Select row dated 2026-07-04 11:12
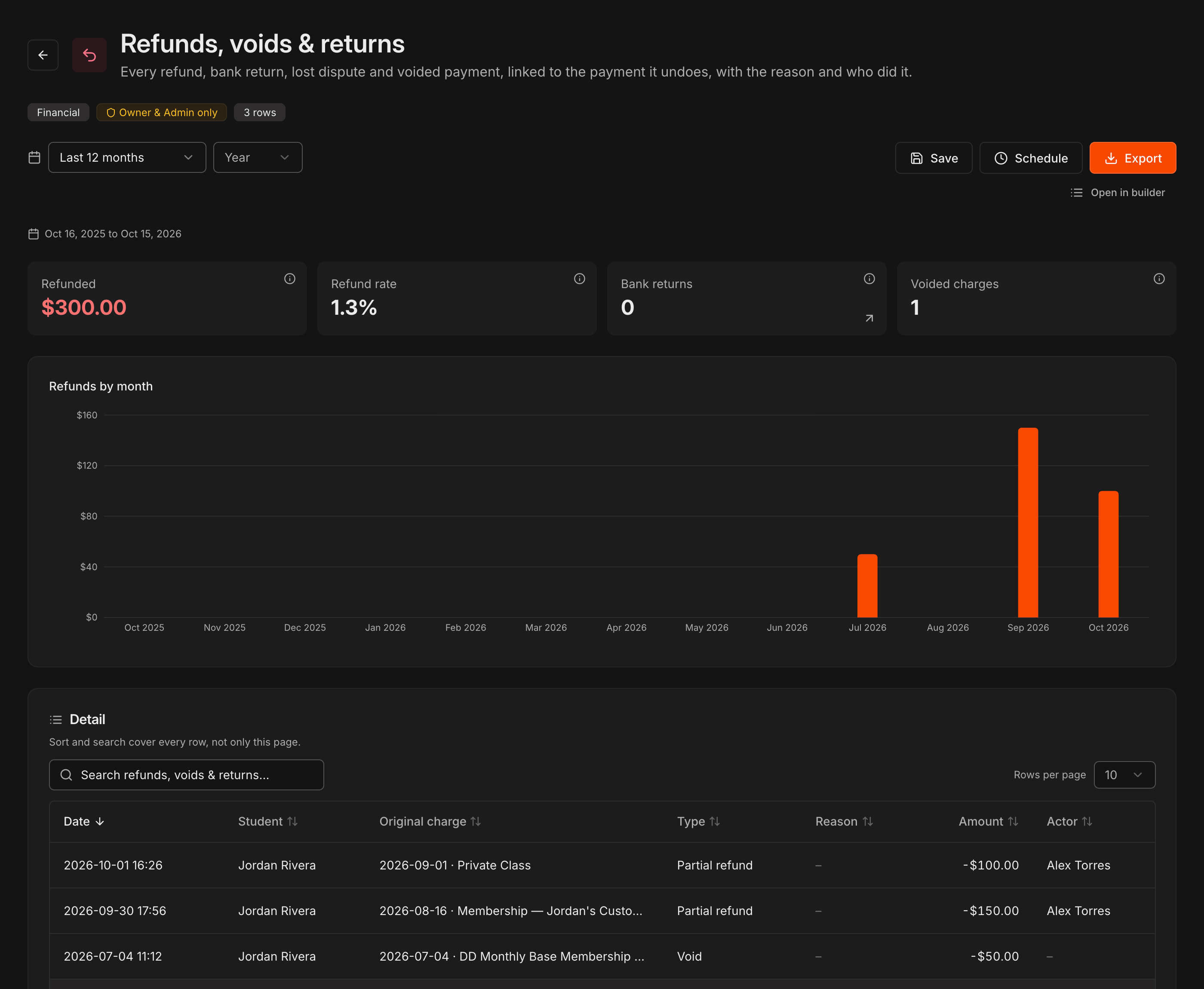Screen dimensions: 1204x989 [602, 956]
